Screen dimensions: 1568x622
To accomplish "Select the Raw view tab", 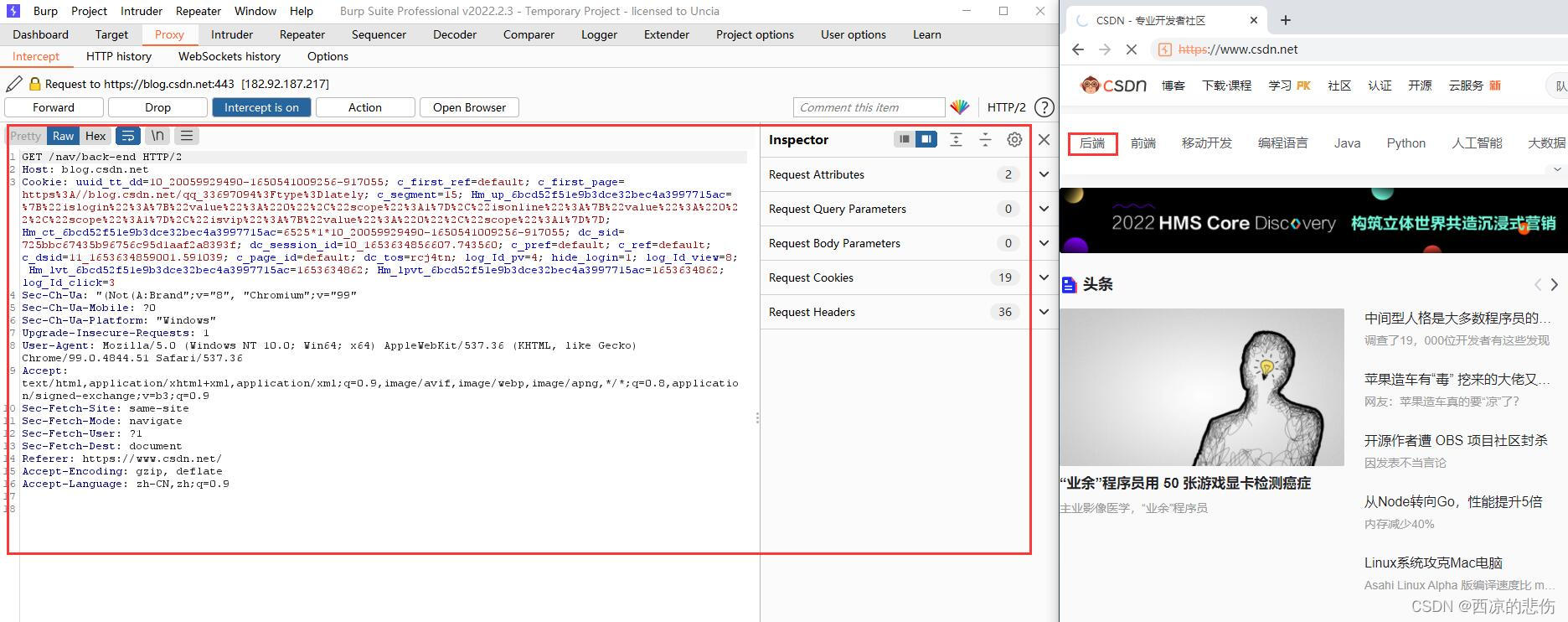I will [x=63, y=136].
